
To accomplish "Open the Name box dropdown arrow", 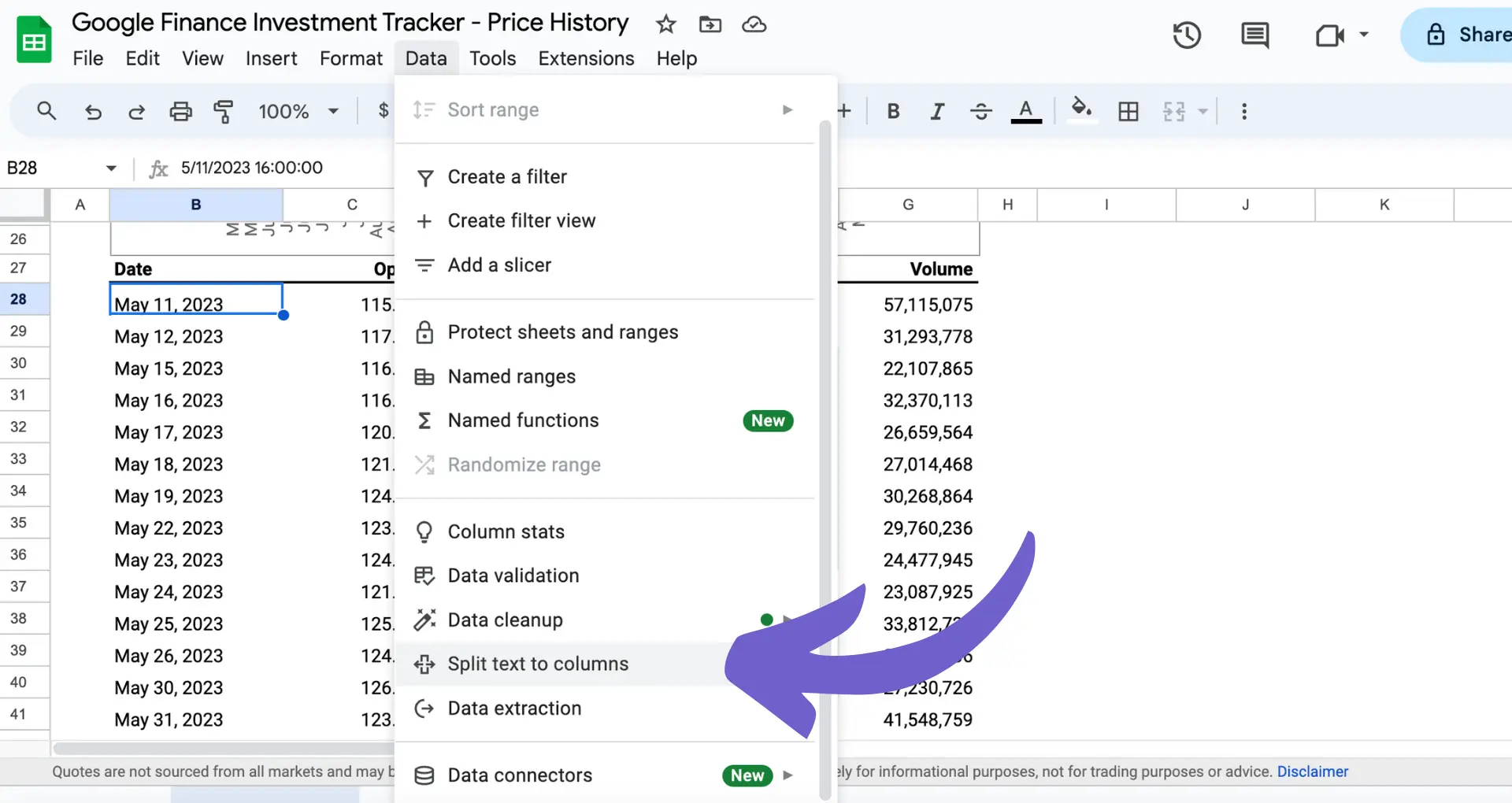I will (111, 168).
